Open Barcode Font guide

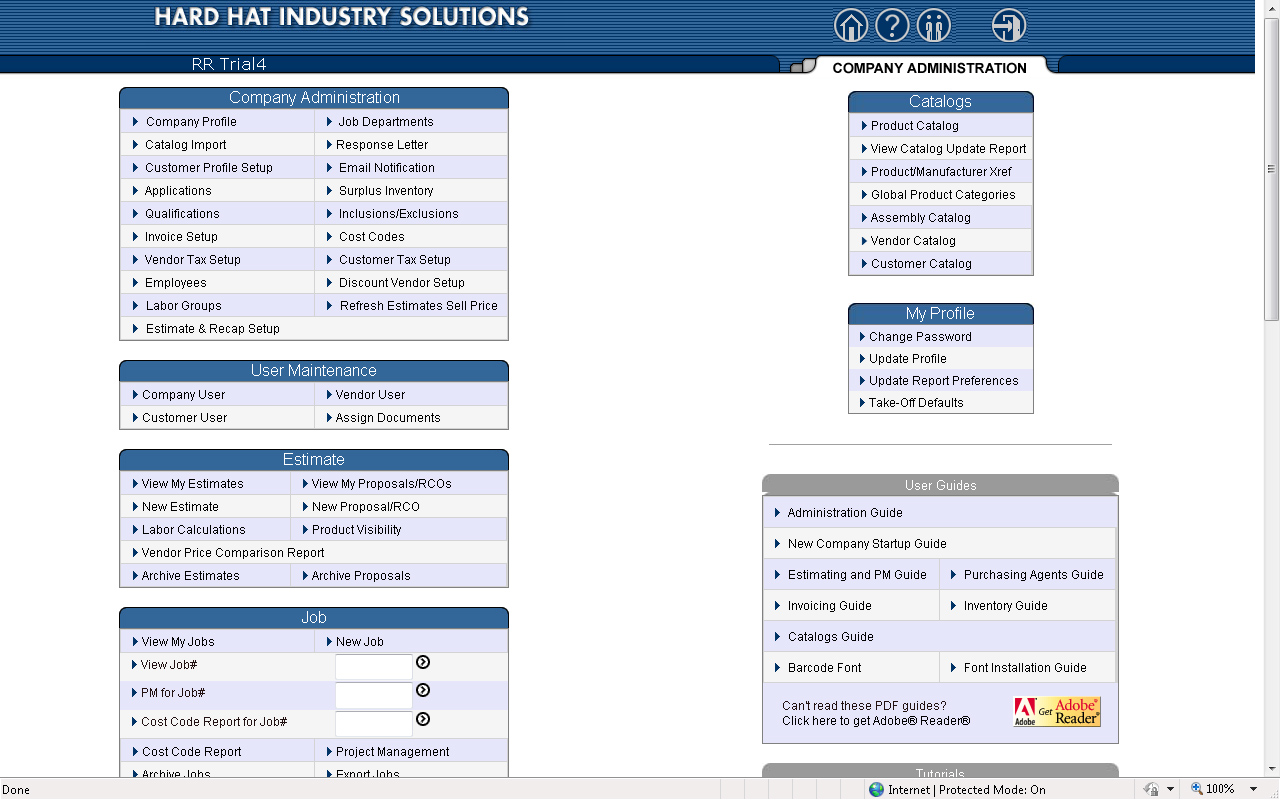(x=825, y=668)
